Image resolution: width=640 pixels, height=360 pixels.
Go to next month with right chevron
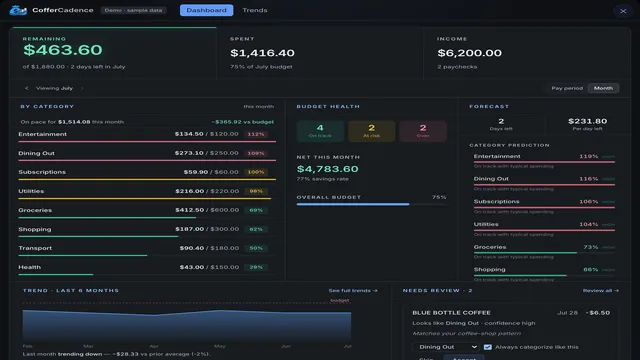(82, 88)
